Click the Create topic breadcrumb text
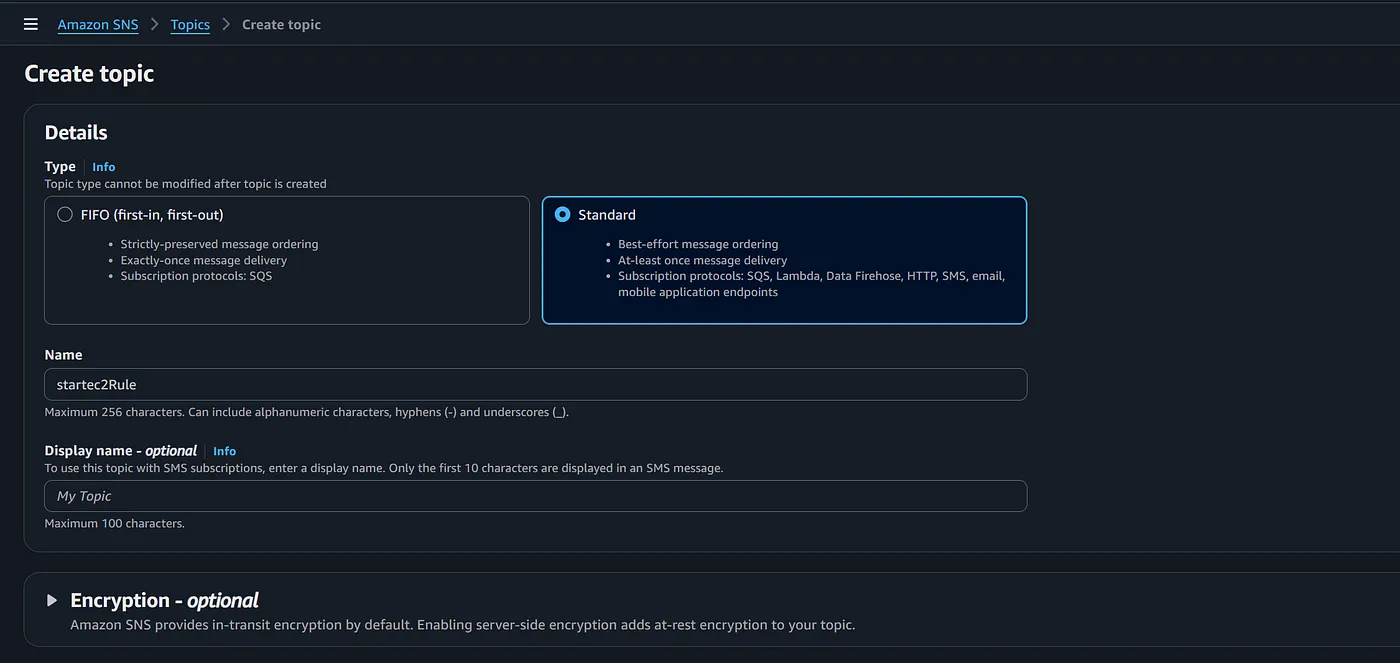The width and height of the screenshot is (1400, 663). coord(282,24)
